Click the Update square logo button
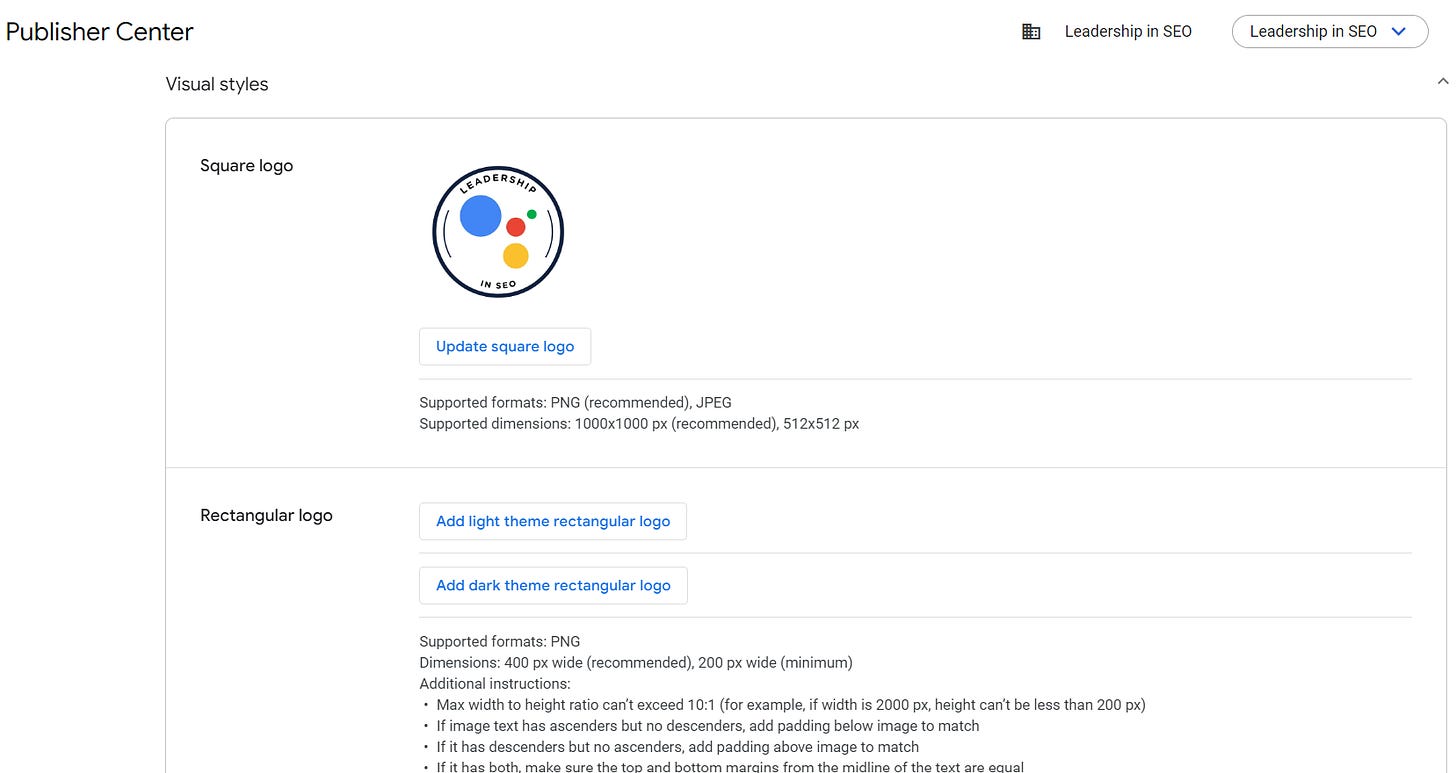This screenshot has width=1456, height=773. pos(505,346)
